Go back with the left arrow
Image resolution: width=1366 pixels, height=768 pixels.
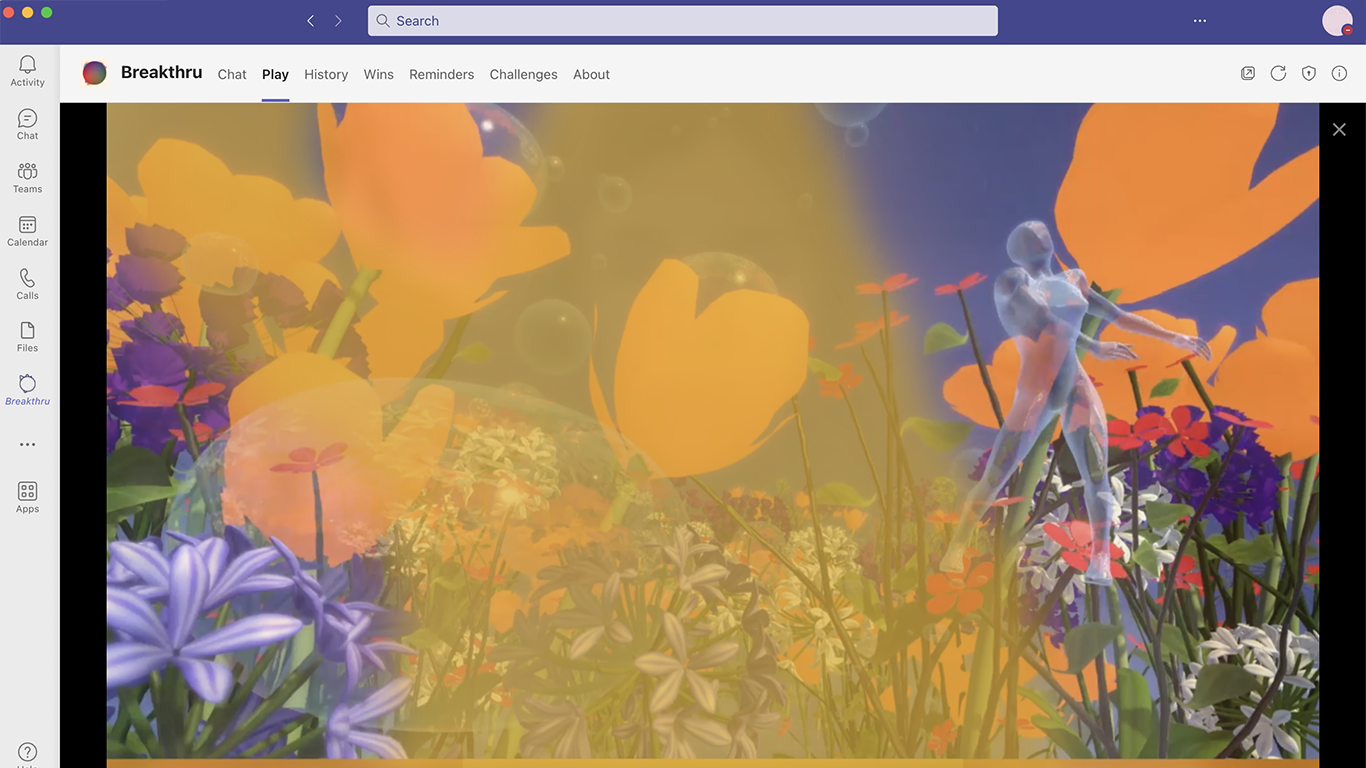coord(311,21)
